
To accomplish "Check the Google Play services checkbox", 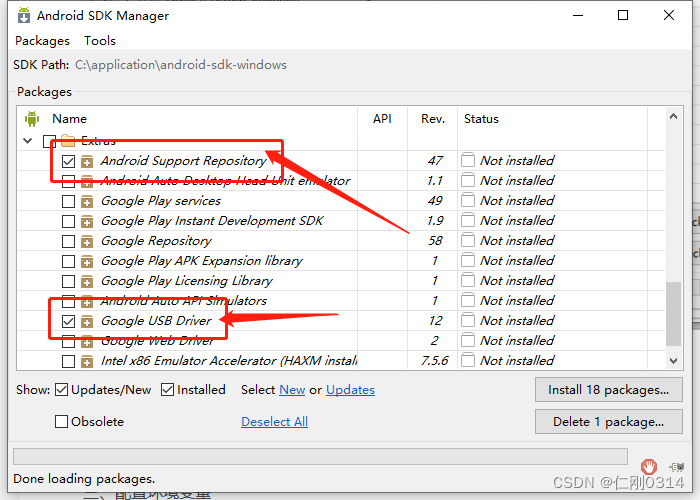I will click(x=68, y=201).
